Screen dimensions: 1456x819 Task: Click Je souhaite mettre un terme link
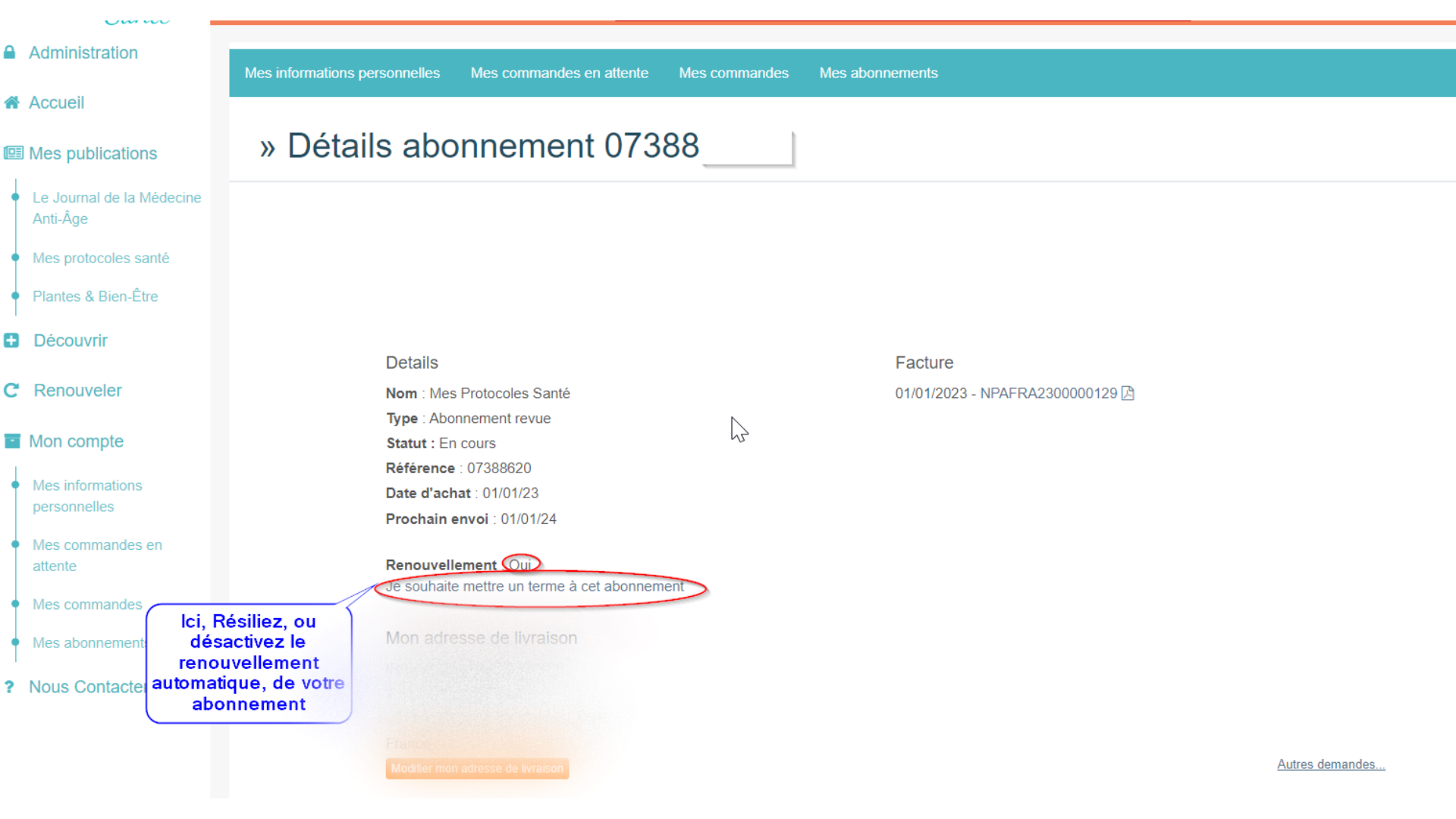pyautogui.click(x=535, y=586)
